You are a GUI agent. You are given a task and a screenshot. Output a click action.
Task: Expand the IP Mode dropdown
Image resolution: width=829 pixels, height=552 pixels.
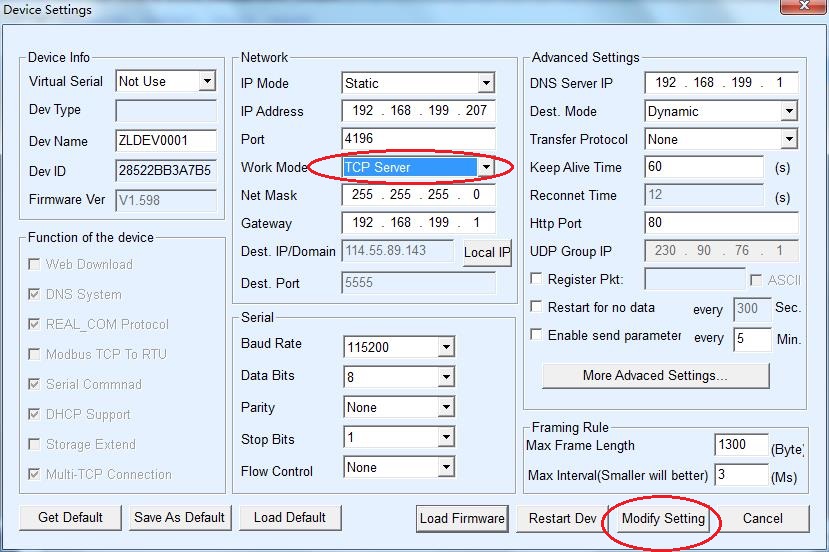[x=486, y=83]
